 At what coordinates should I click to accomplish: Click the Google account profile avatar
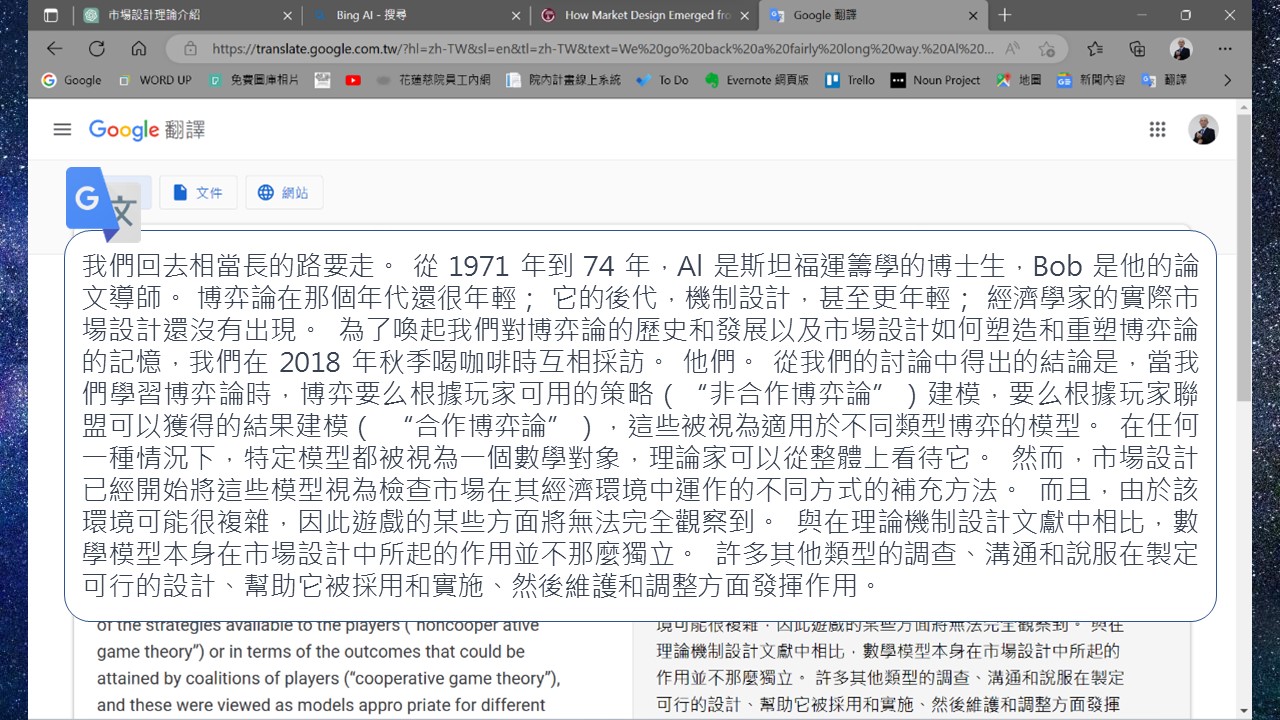tap(1203, 129)
